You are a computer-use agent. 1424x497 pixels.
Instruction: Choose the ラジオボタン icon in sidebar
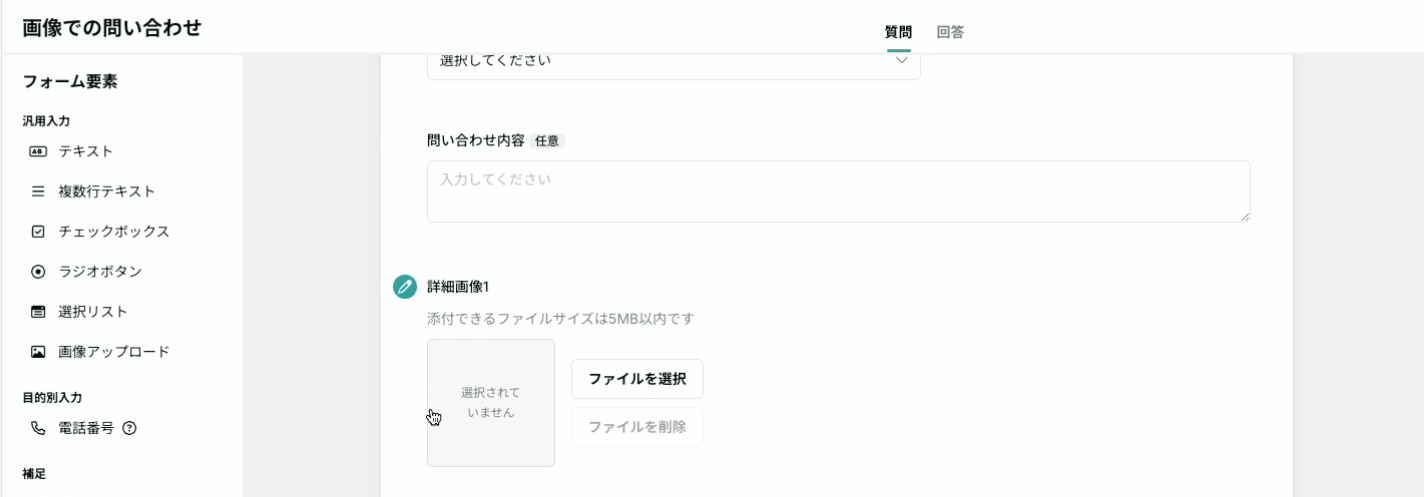click(38, 271)
